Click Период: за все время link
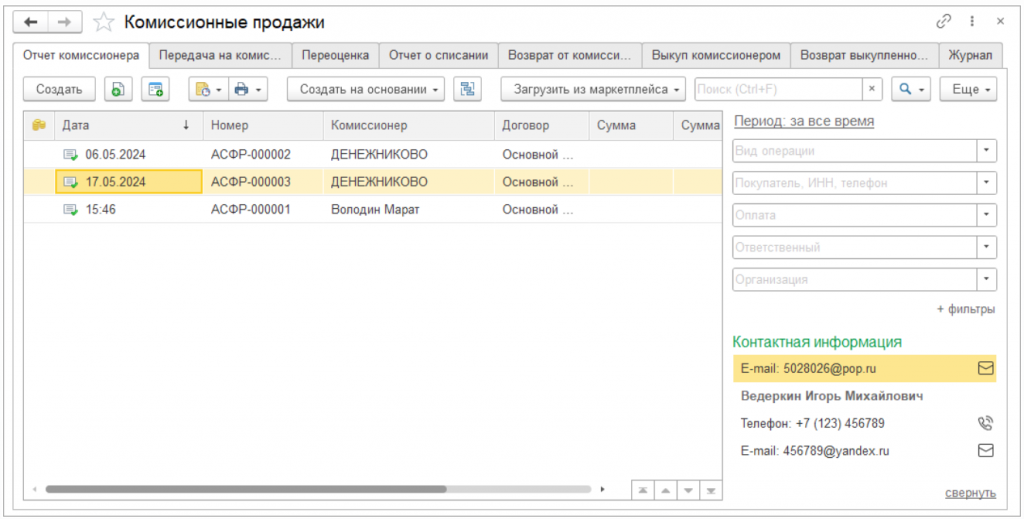The width and height of the screenshot is (1024, 519). (805, 121)
